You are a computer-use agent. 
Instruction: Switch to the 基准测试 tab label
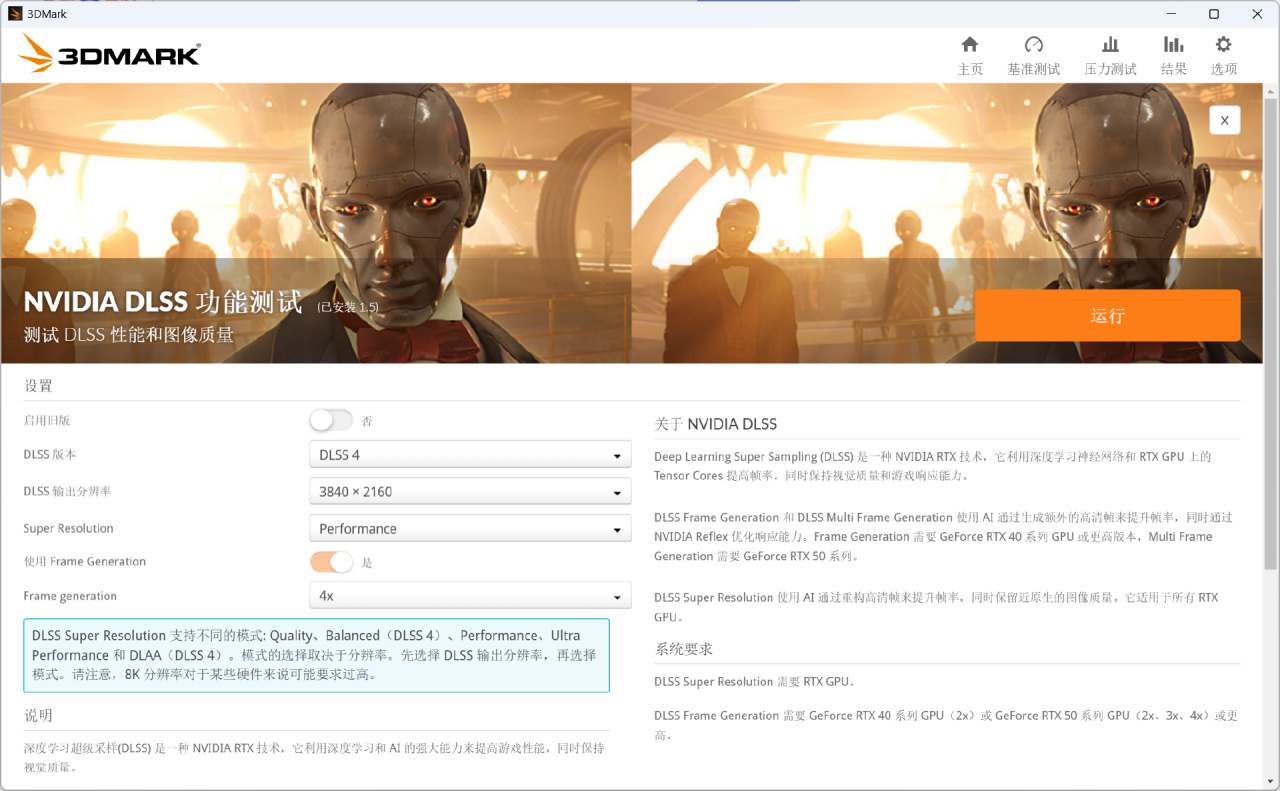tap(1034, 69)
